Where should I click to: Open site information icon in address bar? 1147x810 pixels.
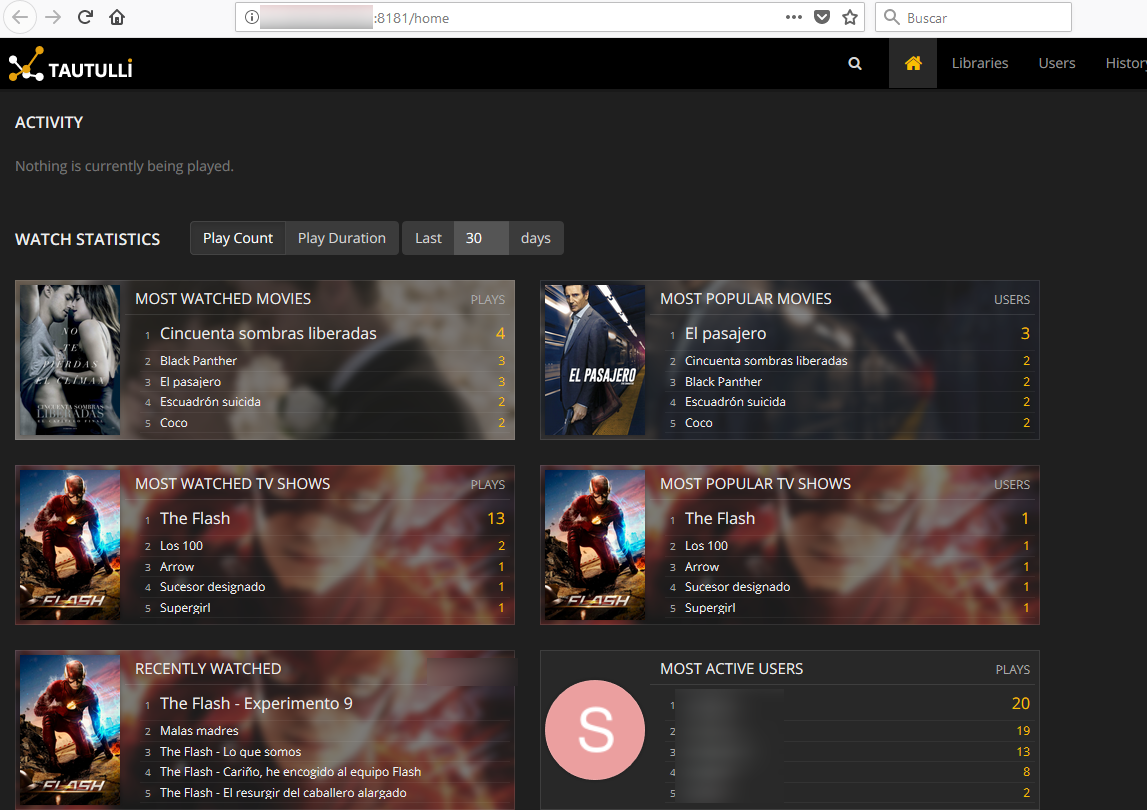(251, 18)
